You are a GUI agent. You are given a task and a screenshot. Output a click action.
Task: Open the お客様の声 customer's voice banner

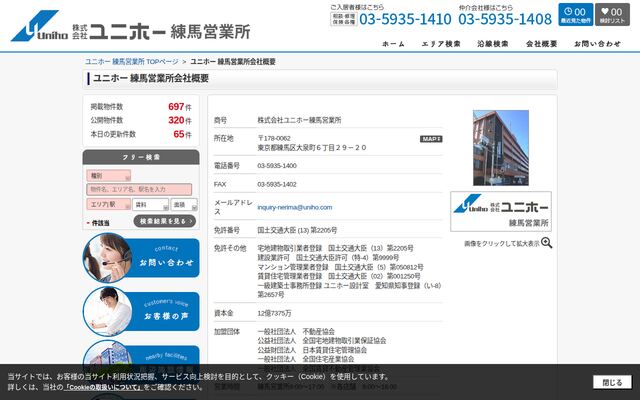(x=141, y=311)
